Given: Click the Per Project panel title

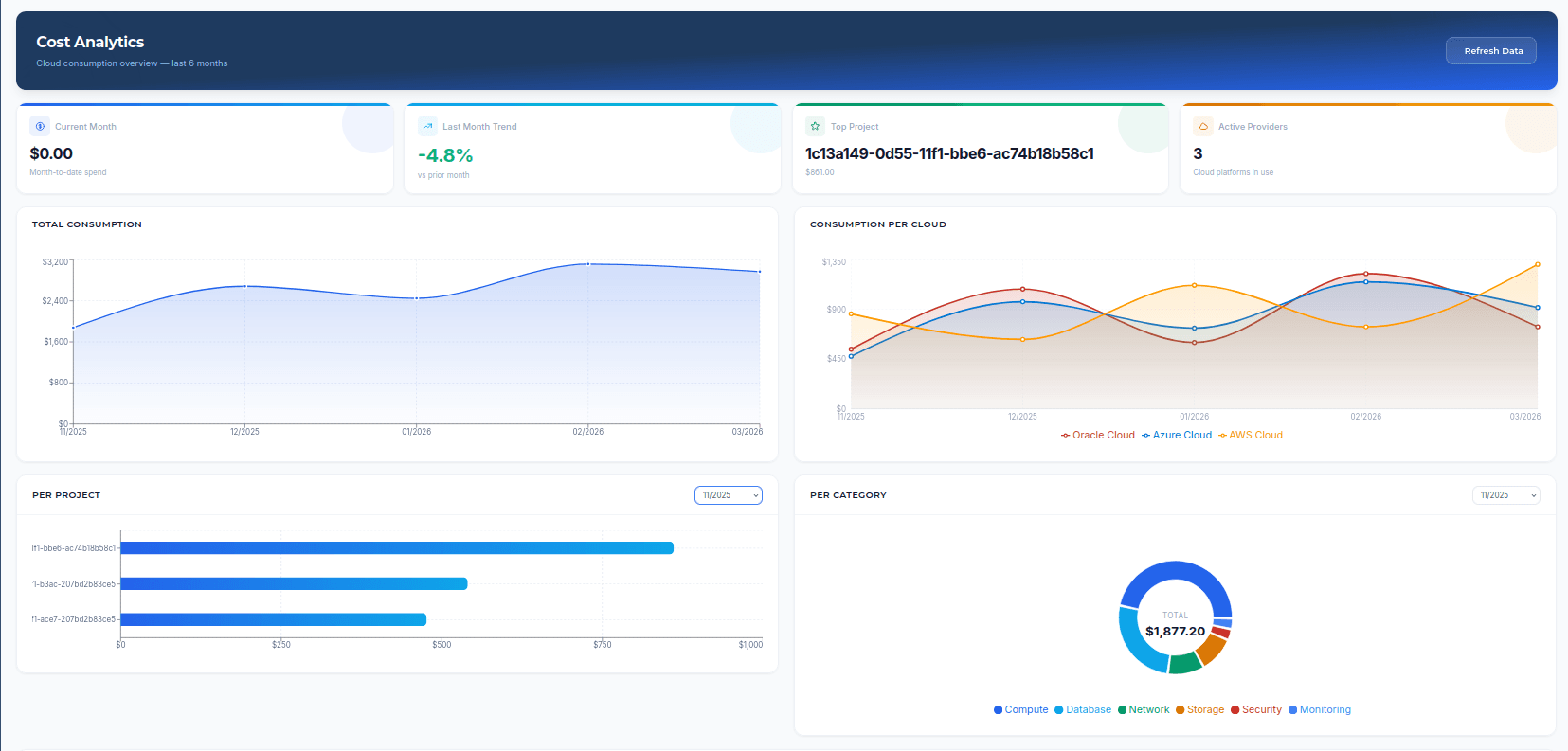Looking at the screenshot, I should point(66,495).
